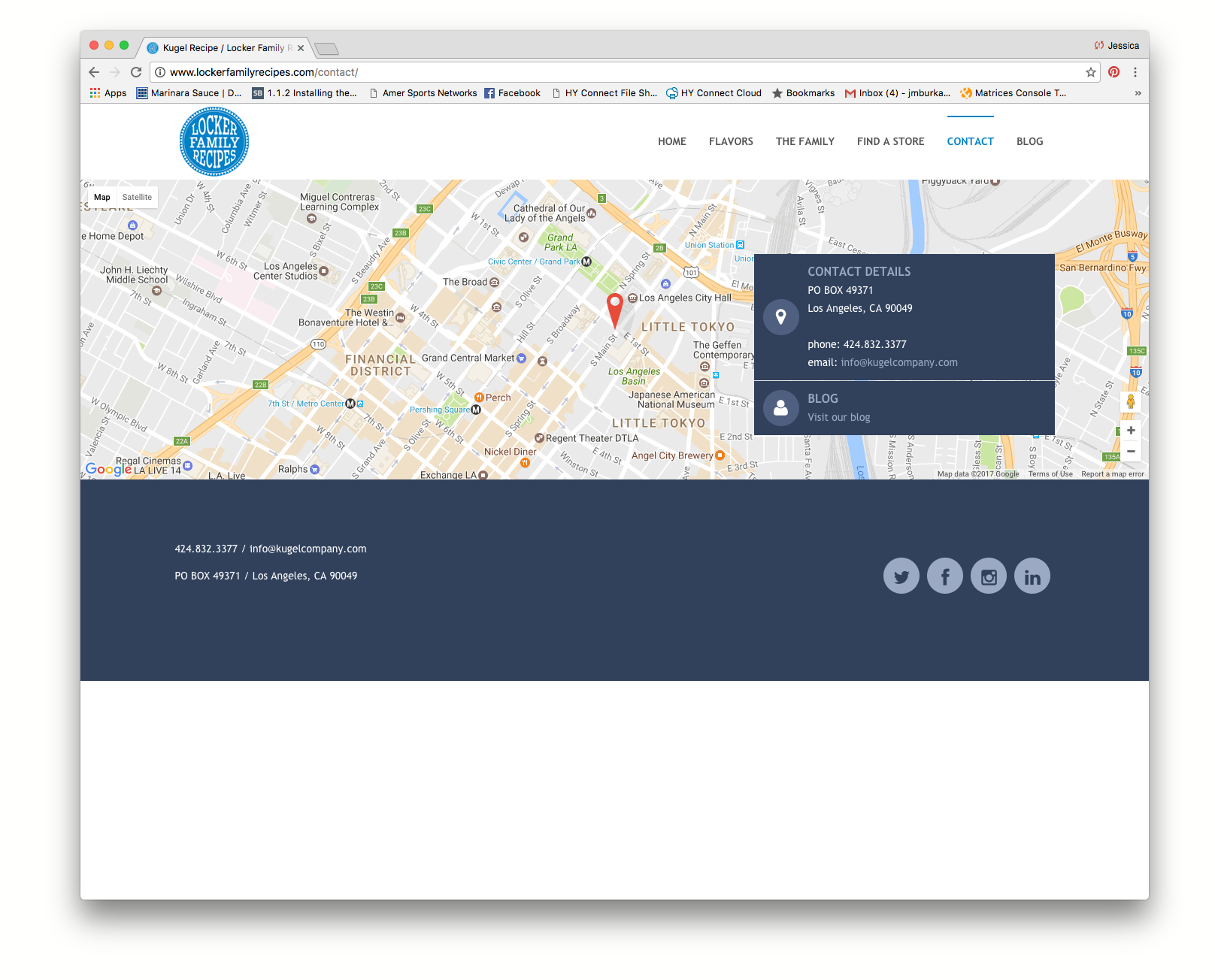
Task: Go back to previous page
Action: [94, 72]
